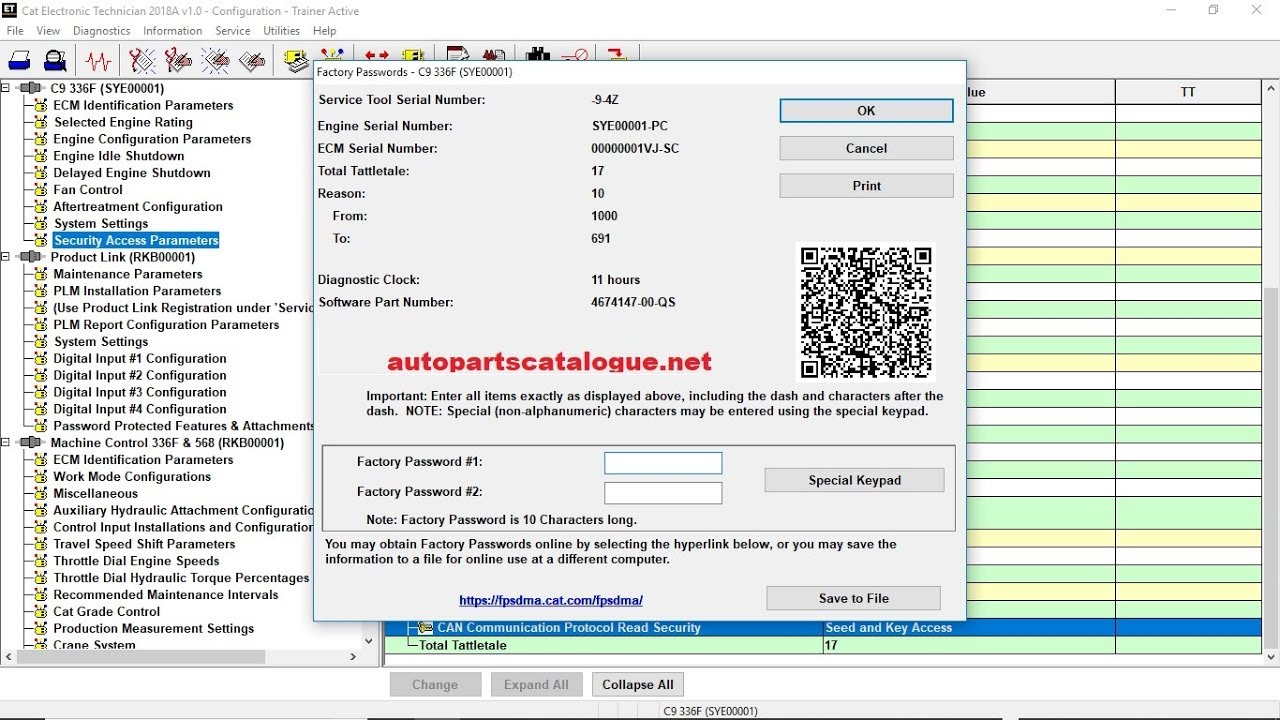1280x720 pixels.
Task: Click the Factory Password #1 field
Action: pyautogui.click(x=663, y=463)
